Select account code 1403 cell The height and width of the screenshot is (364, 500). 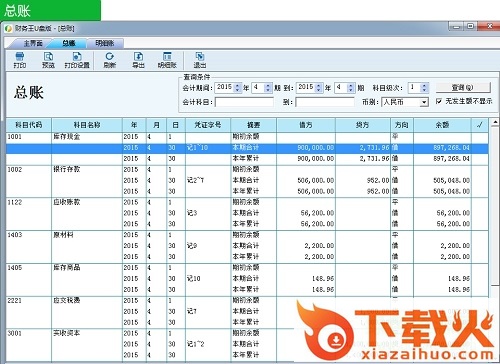coord(14,235)
